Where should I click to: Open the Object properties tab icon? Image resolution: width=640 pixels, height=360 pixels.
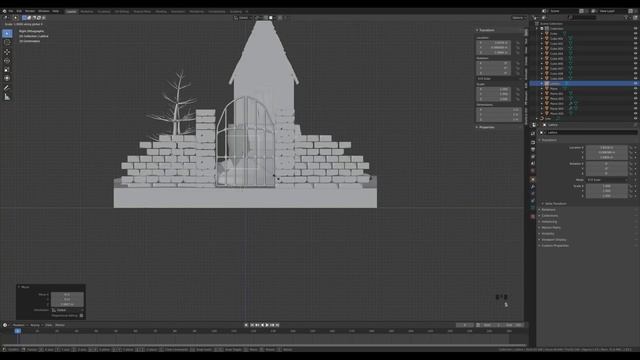(533, 179)
